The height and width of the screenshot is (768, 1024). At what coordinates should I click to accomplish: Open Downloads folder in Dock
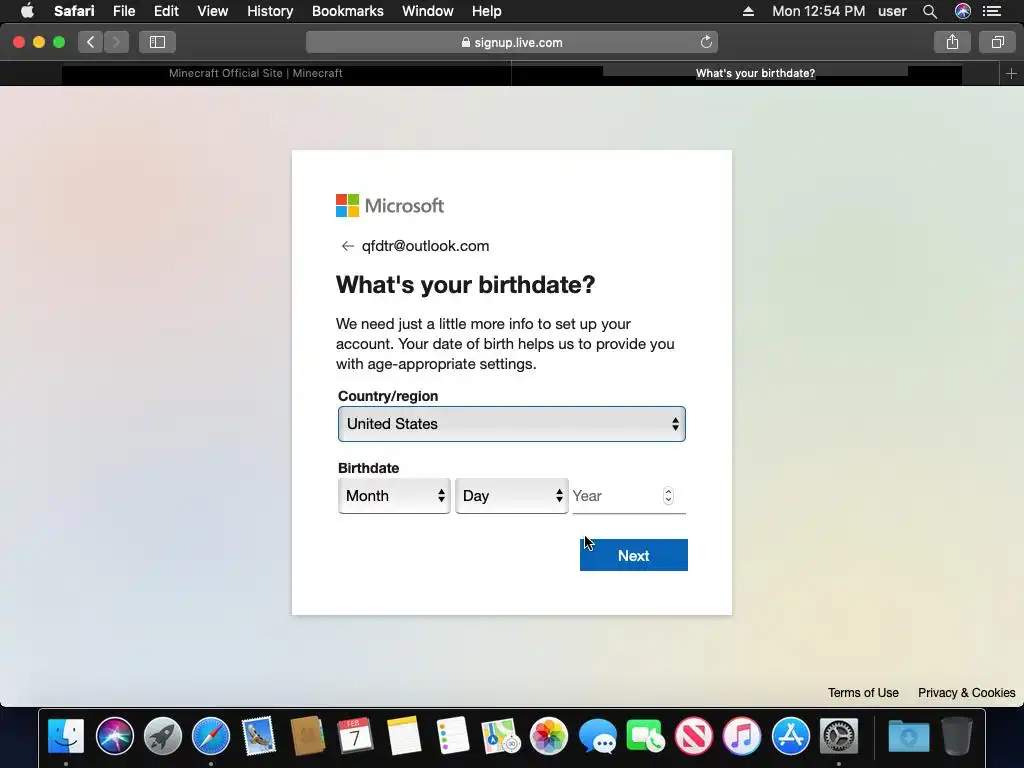908,736
